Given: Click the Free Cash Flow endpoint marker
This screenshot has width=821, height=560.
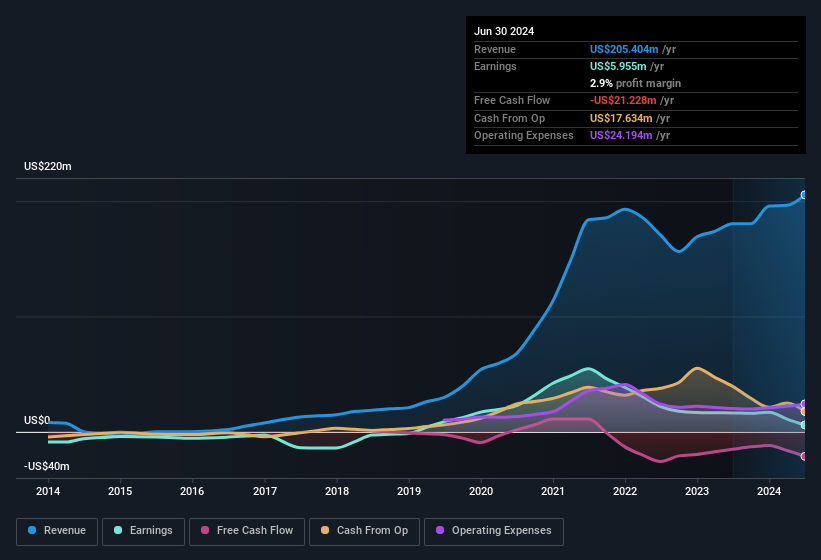Looking at the screenshot, I should tap(804, 456).
